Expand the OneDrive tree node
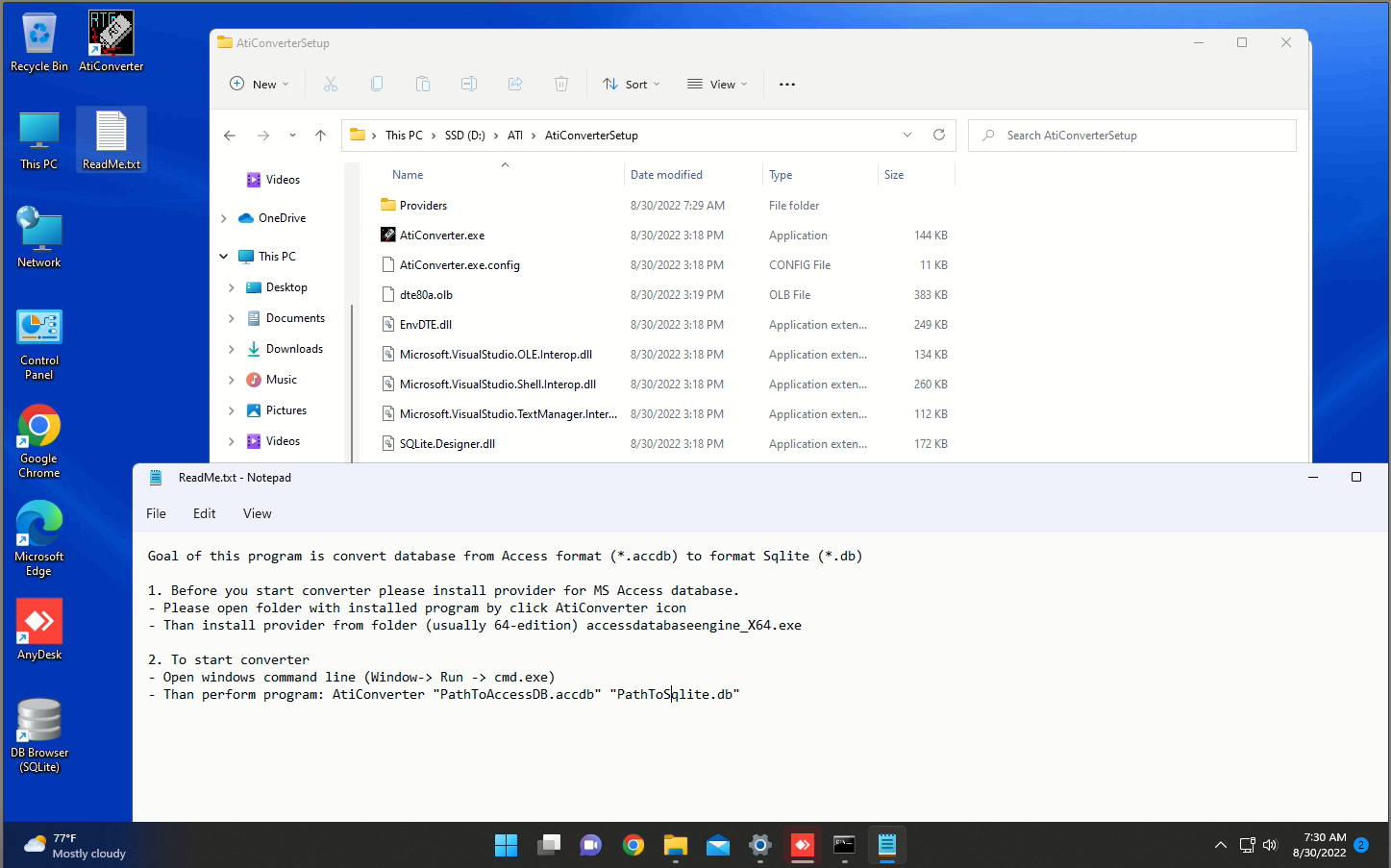 coord(224,218)
